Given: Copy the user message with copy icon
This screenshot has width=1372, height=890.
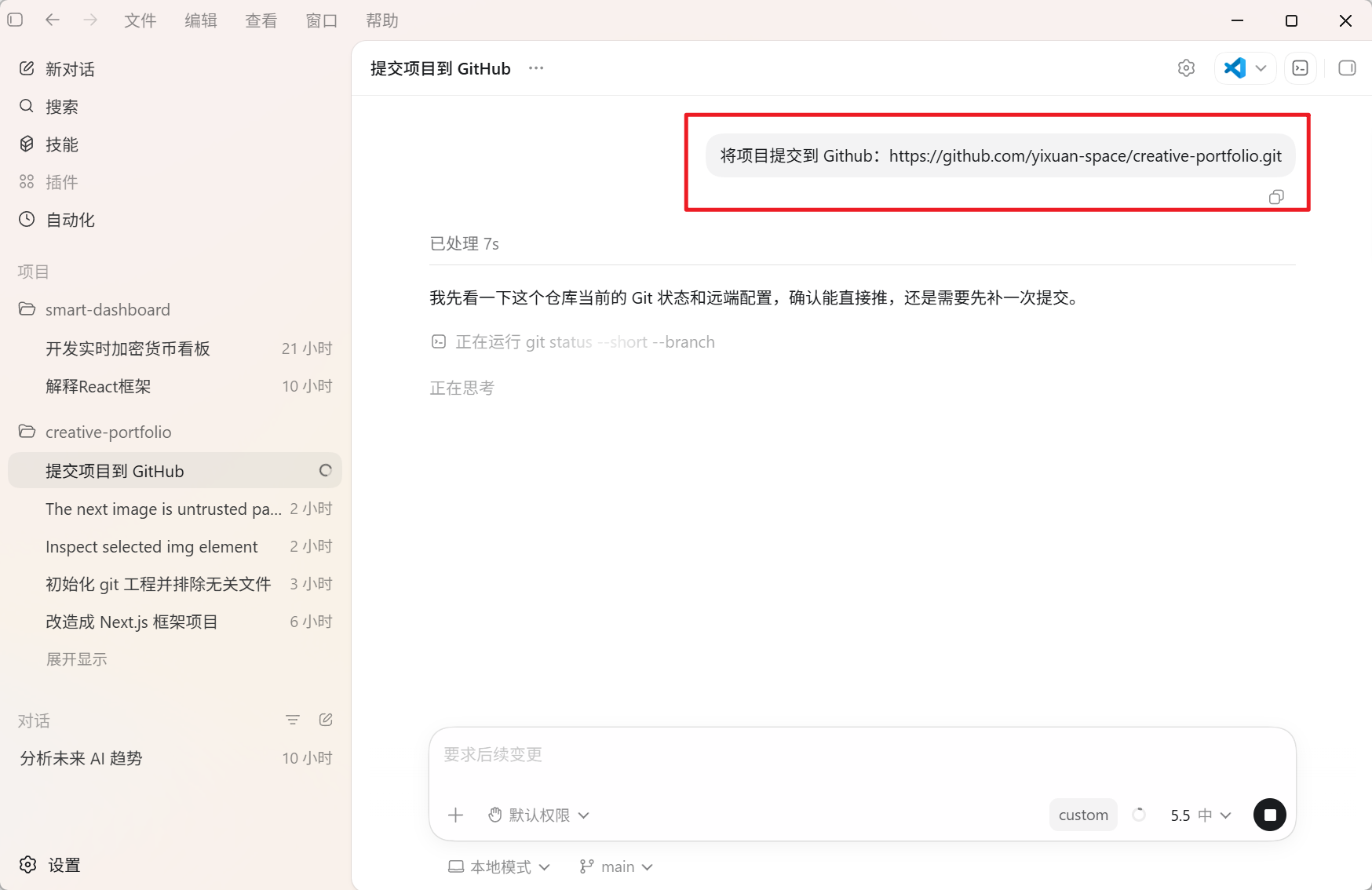Looking at the screenshot, I should tap(1276, 197).
